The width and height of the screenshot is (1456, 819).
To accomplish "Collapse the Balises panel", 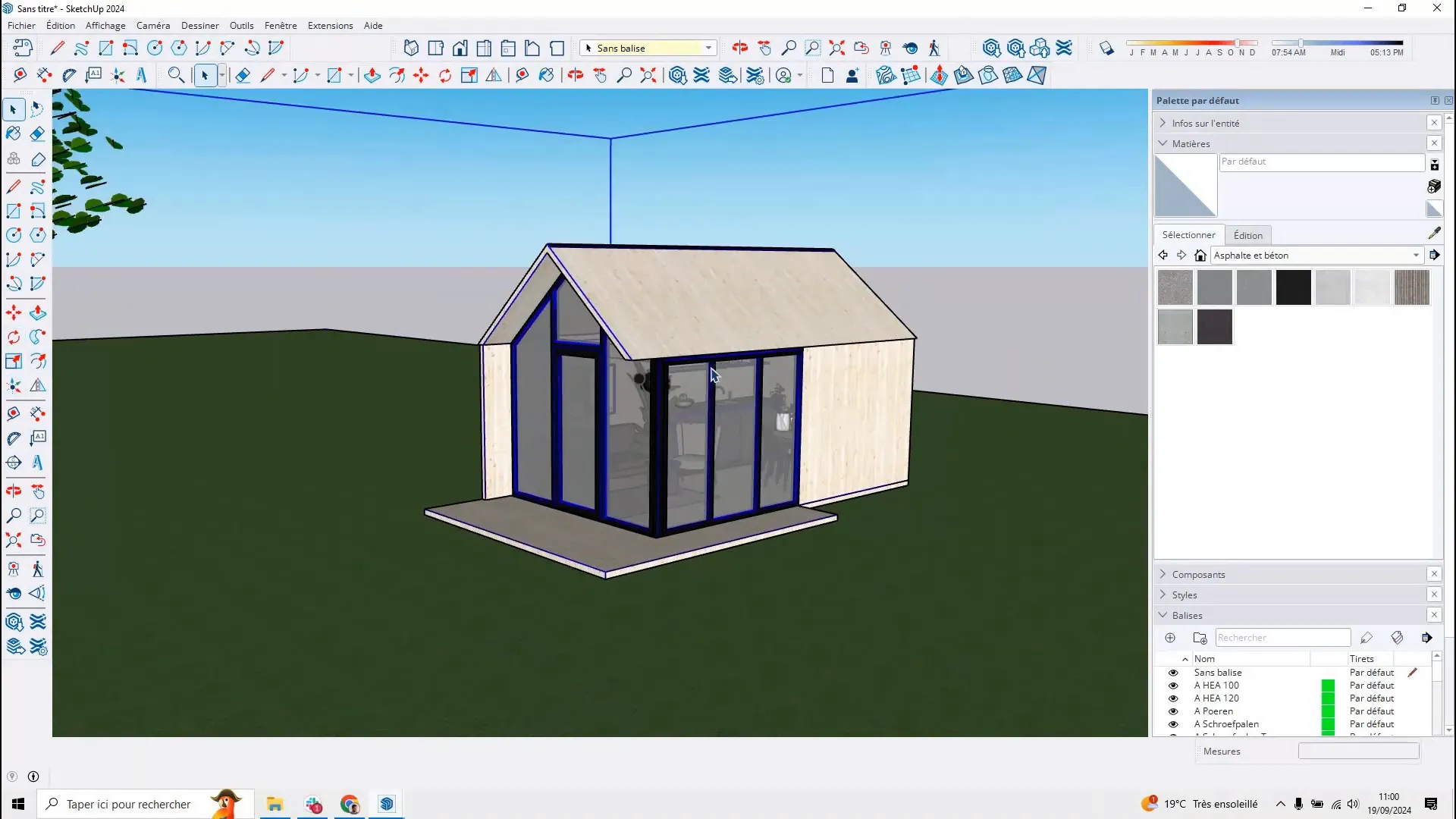I will click(1163, 615).
